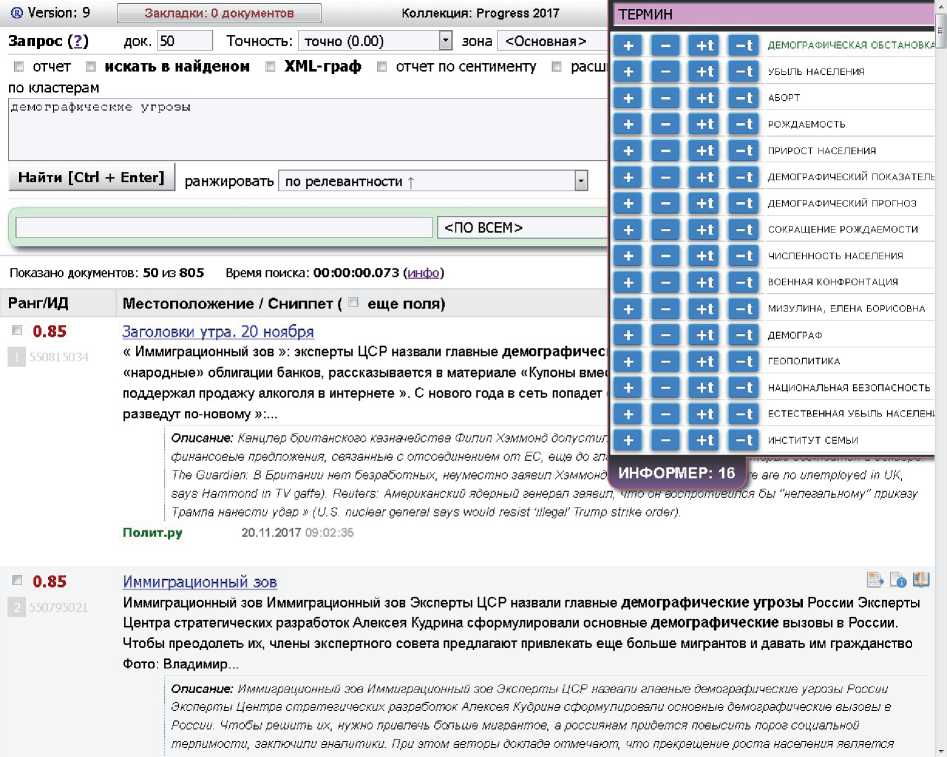
Task: Open Заголовки утра. 20 ноября link
Action: coord(218,332)
